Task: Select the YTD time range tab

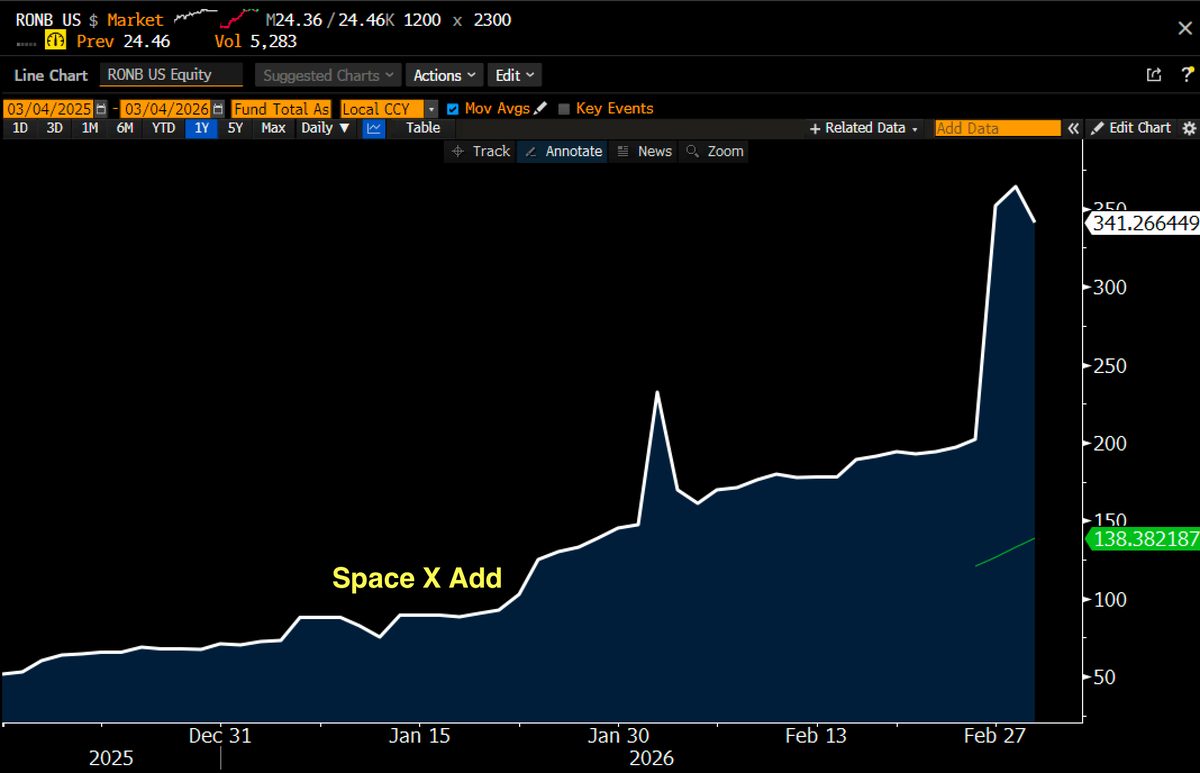Action: click(x=163, y=128)
